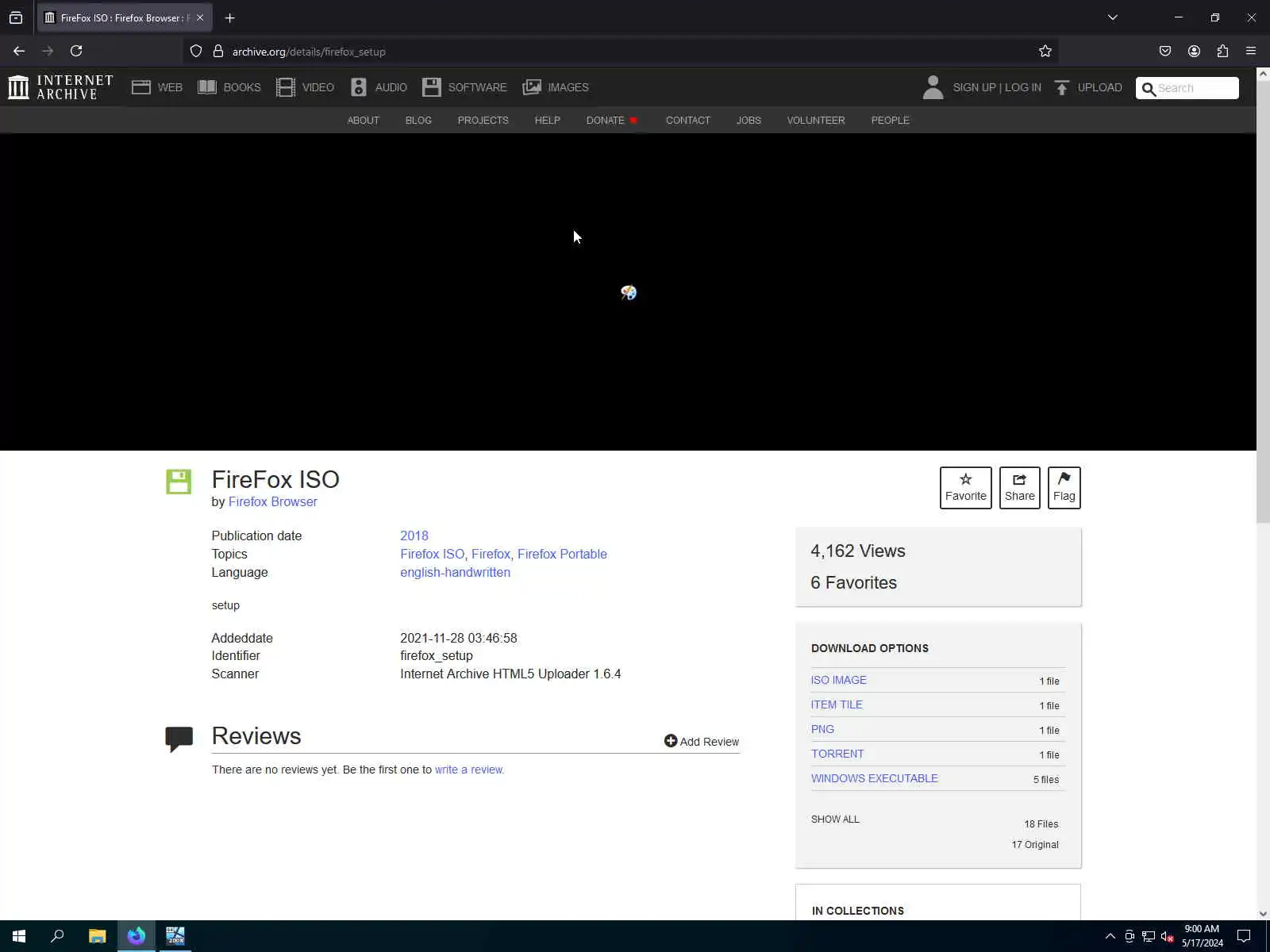
Task: Go back to previous page
Action: 19,51
